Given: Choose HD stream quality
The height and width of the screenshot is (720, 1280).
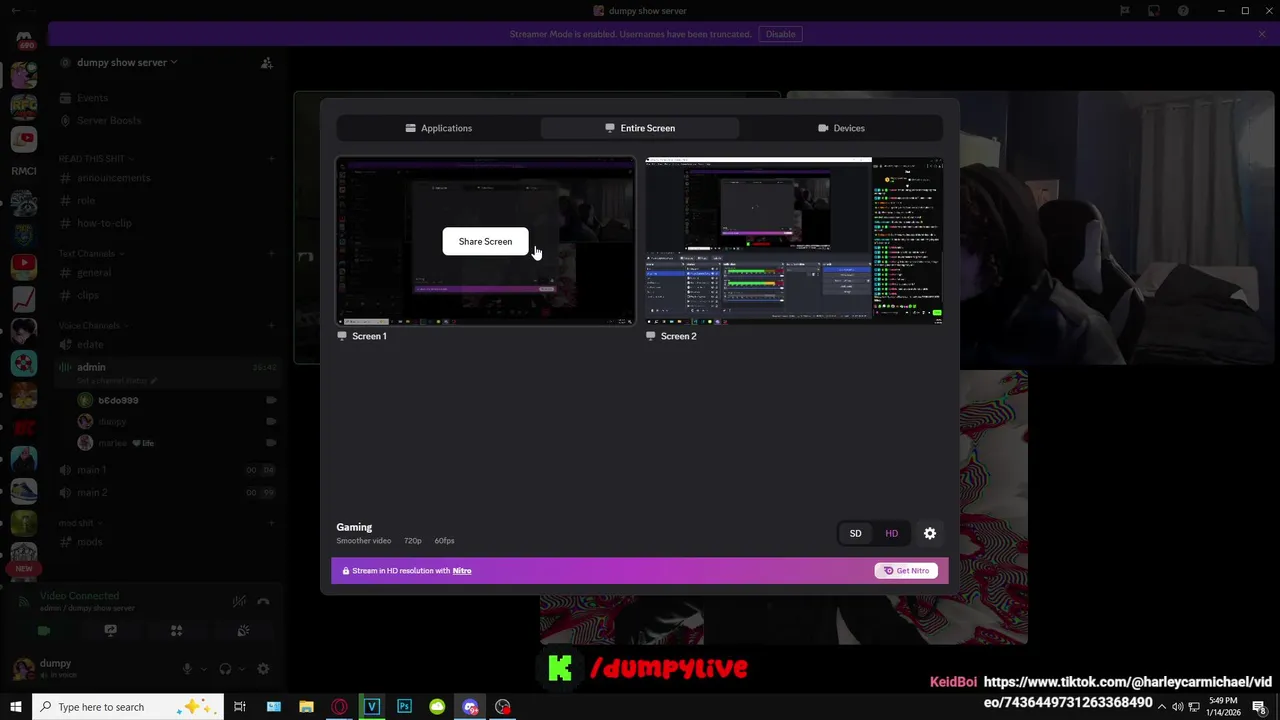Looking at the screenshot, I should pos(891,533).
